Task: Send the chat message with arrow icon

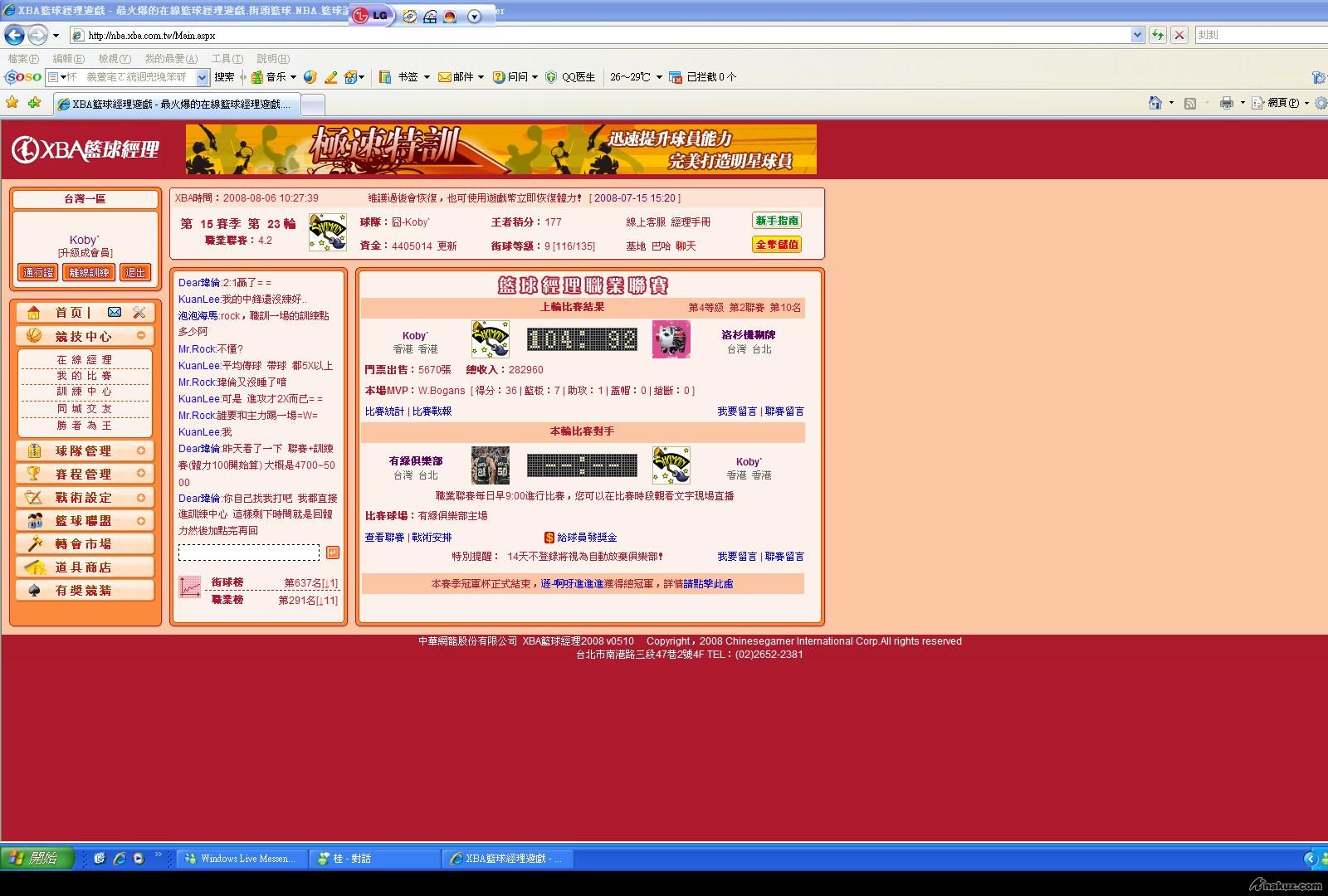Action: coord(332,553)
